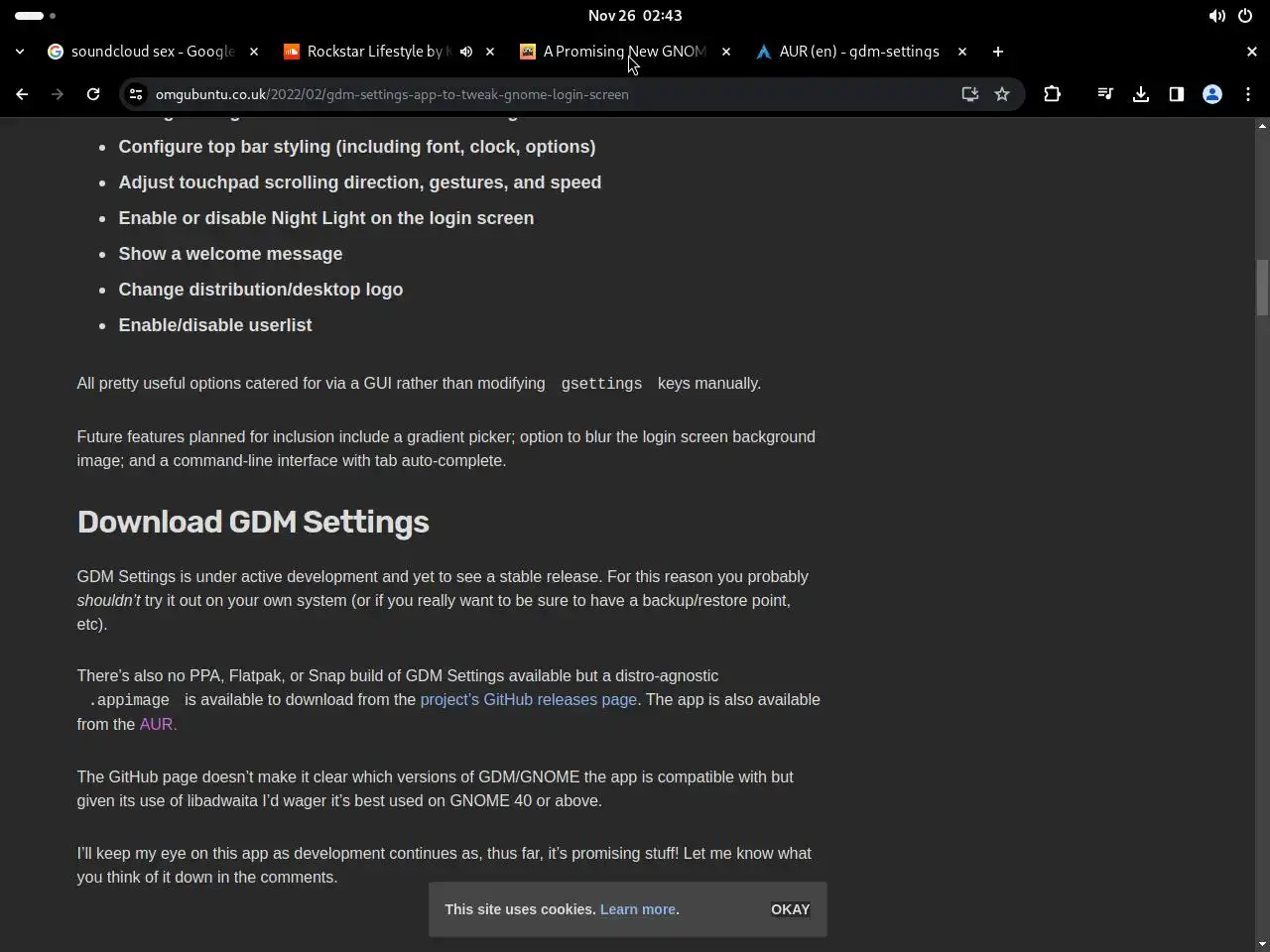Open the tab search dropdown arrow

coord(20,52)
